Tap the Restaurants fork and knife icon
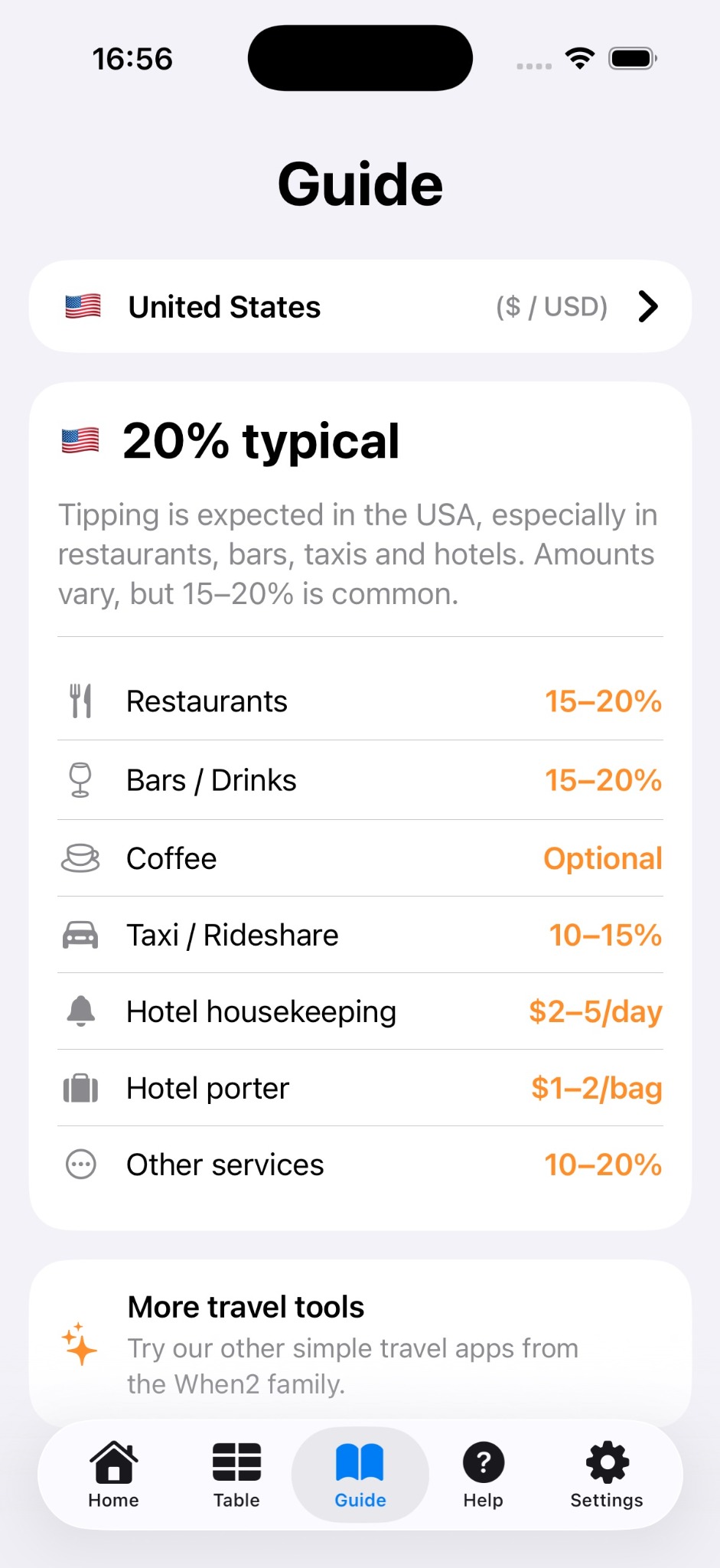 80,701
